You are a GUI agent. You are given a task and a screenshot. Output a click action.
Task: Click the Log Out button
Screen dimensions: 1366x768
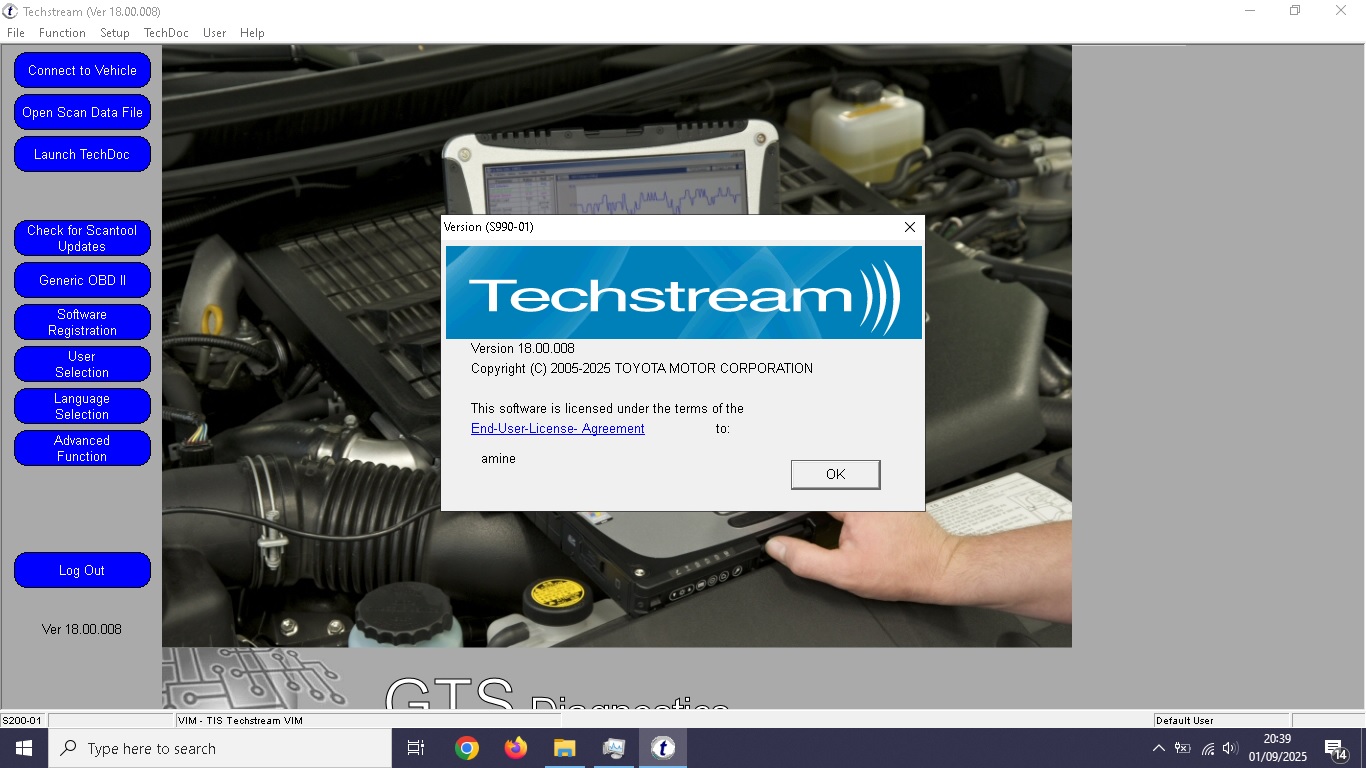[x=82, y=570]
